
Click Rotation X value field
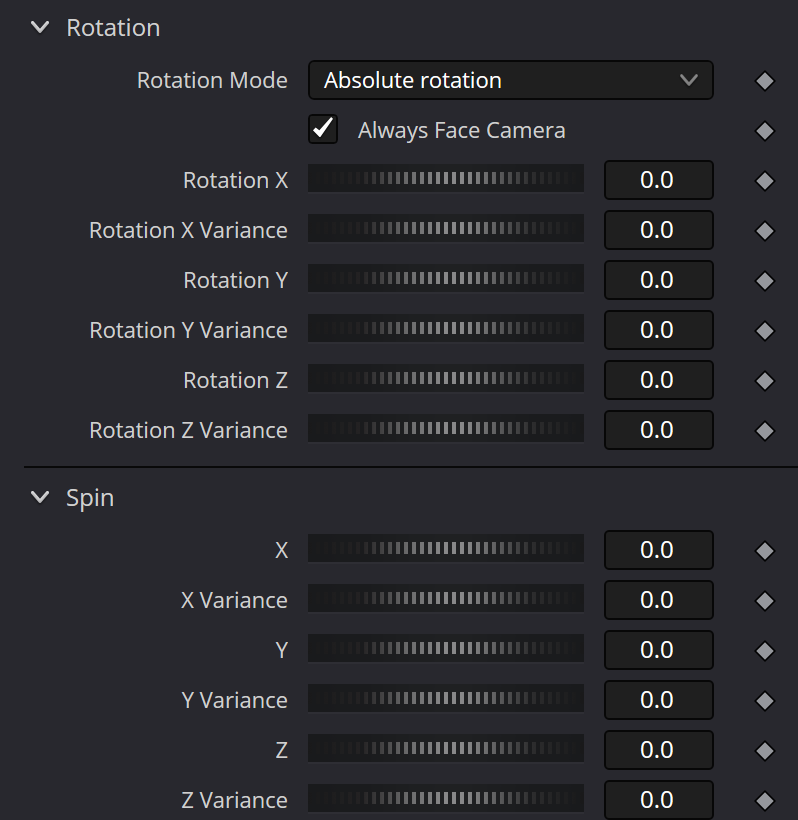point(659,180)
